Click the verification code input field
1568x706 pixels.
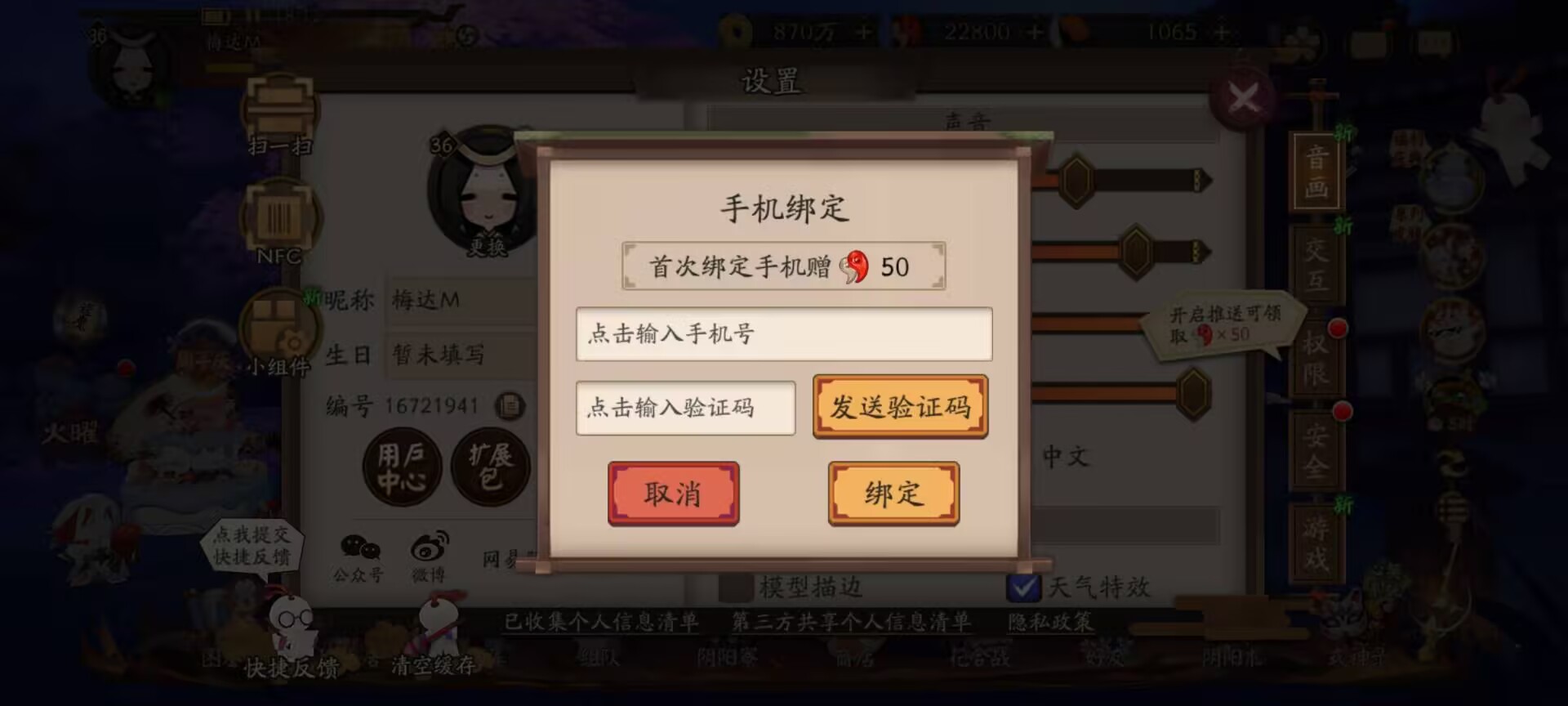tap(685, 407)
